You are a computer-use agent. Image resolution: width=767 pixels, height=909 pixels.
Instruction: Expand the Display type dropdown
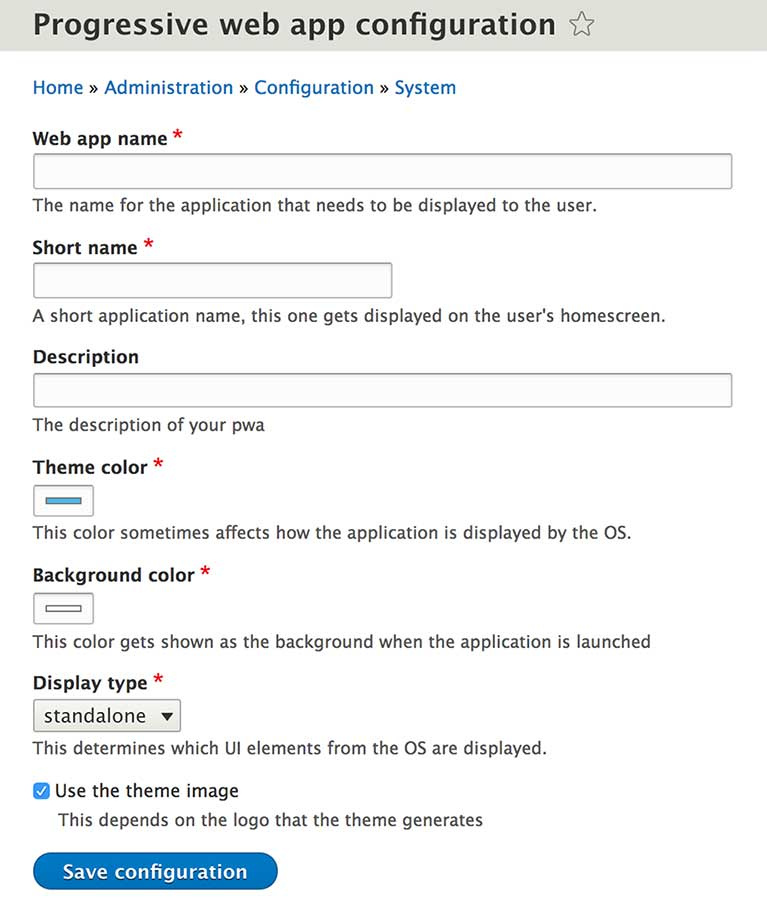pos(107,716)
